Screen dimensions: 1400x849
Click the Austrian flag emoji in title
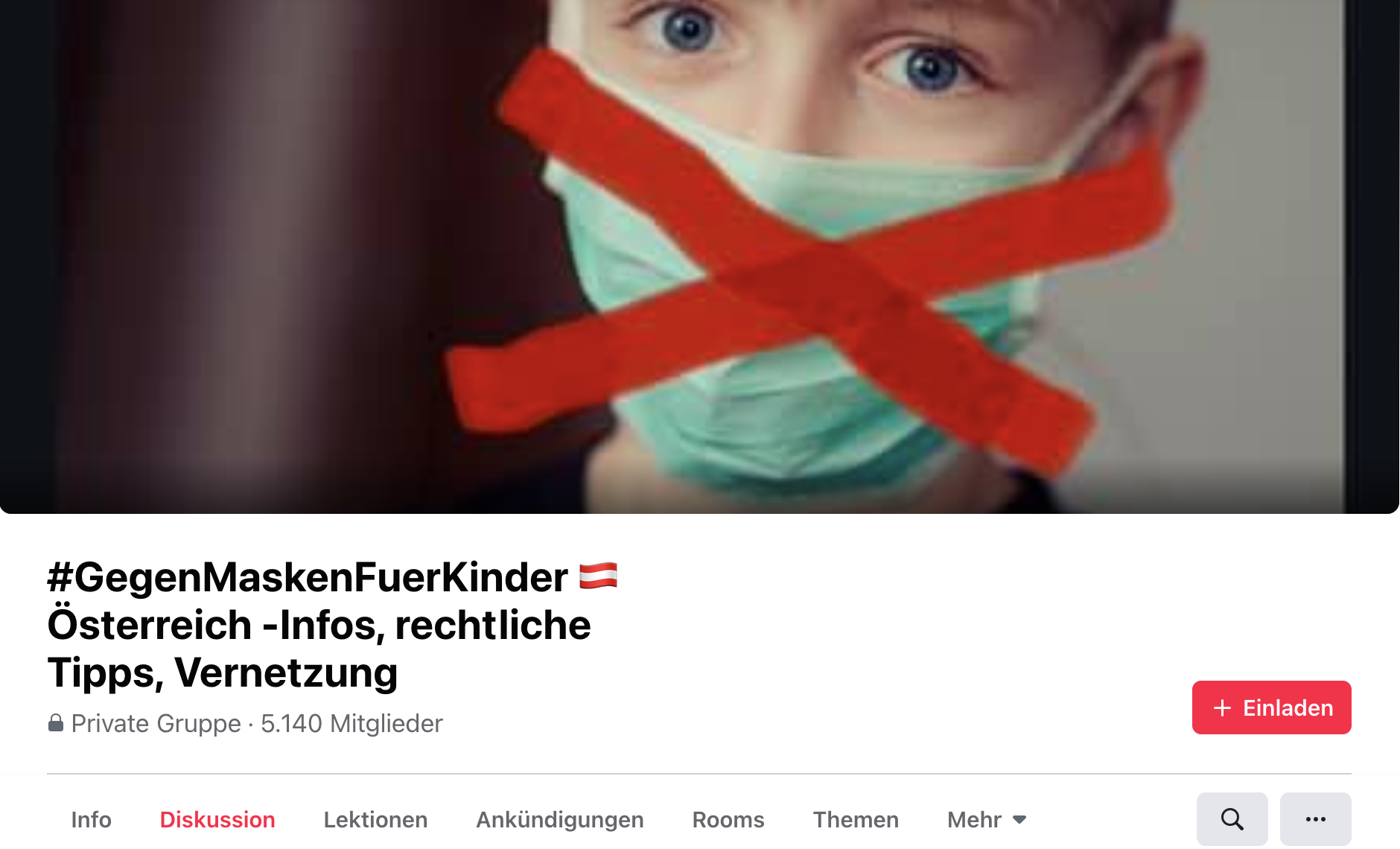click(598, 576)
